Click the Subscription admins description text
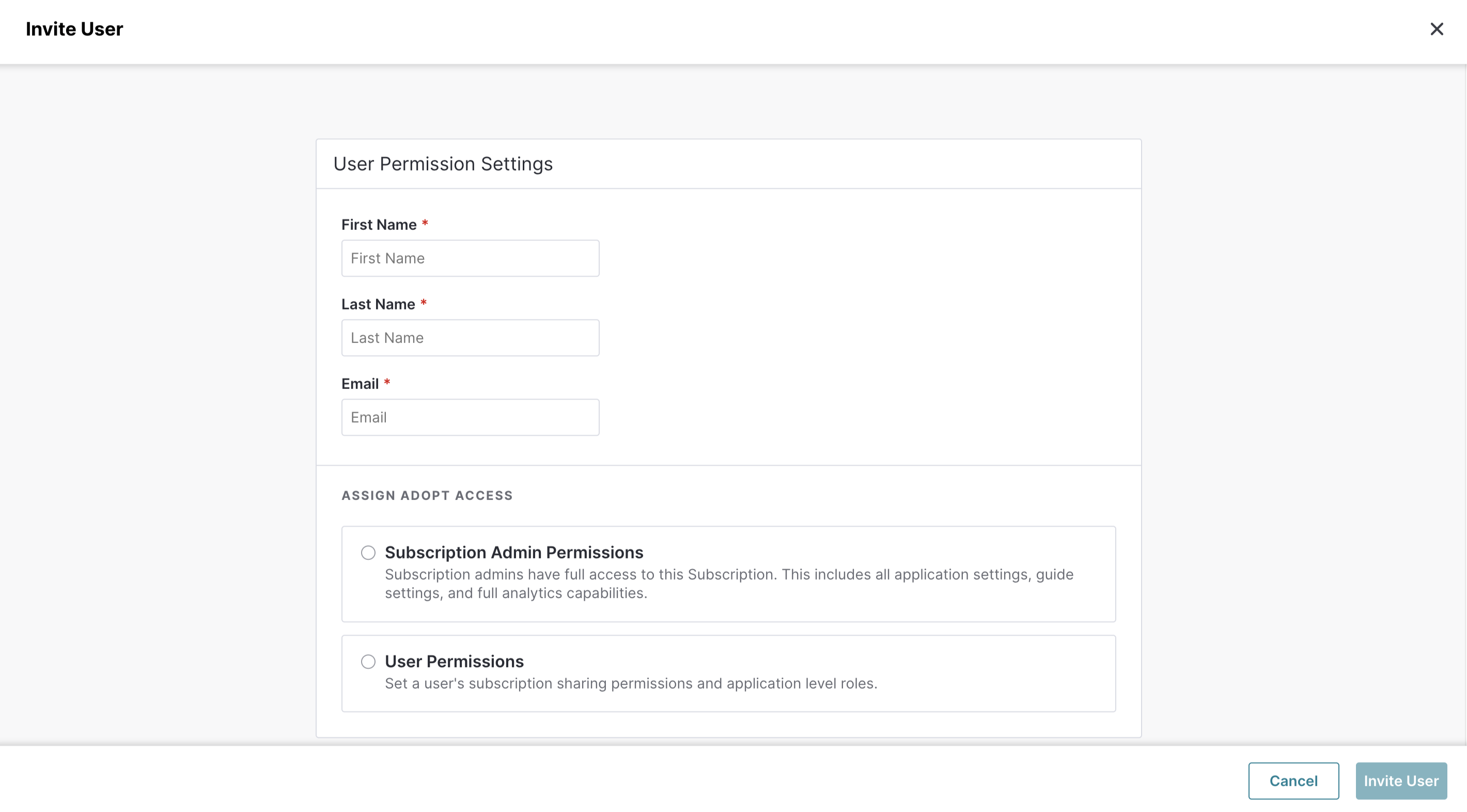1467x812 pixels. point(729,584)
